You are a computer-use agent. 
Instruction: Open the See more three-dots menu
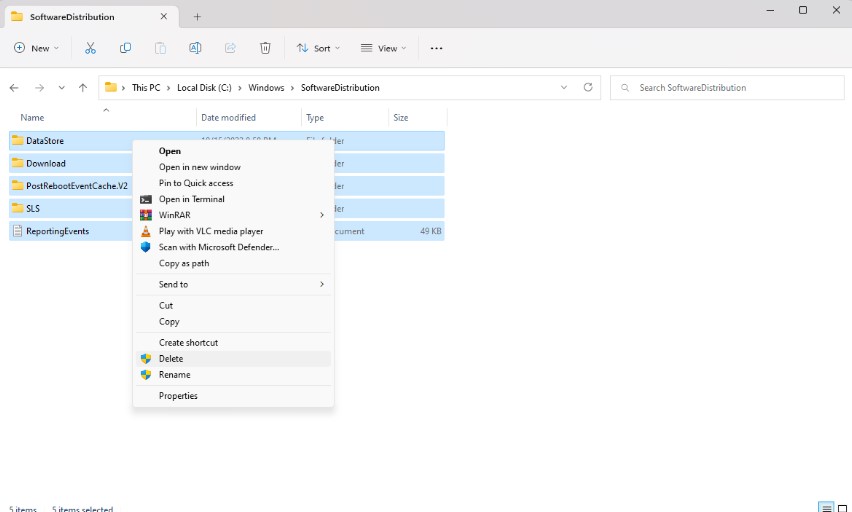(x=436, y=48)
